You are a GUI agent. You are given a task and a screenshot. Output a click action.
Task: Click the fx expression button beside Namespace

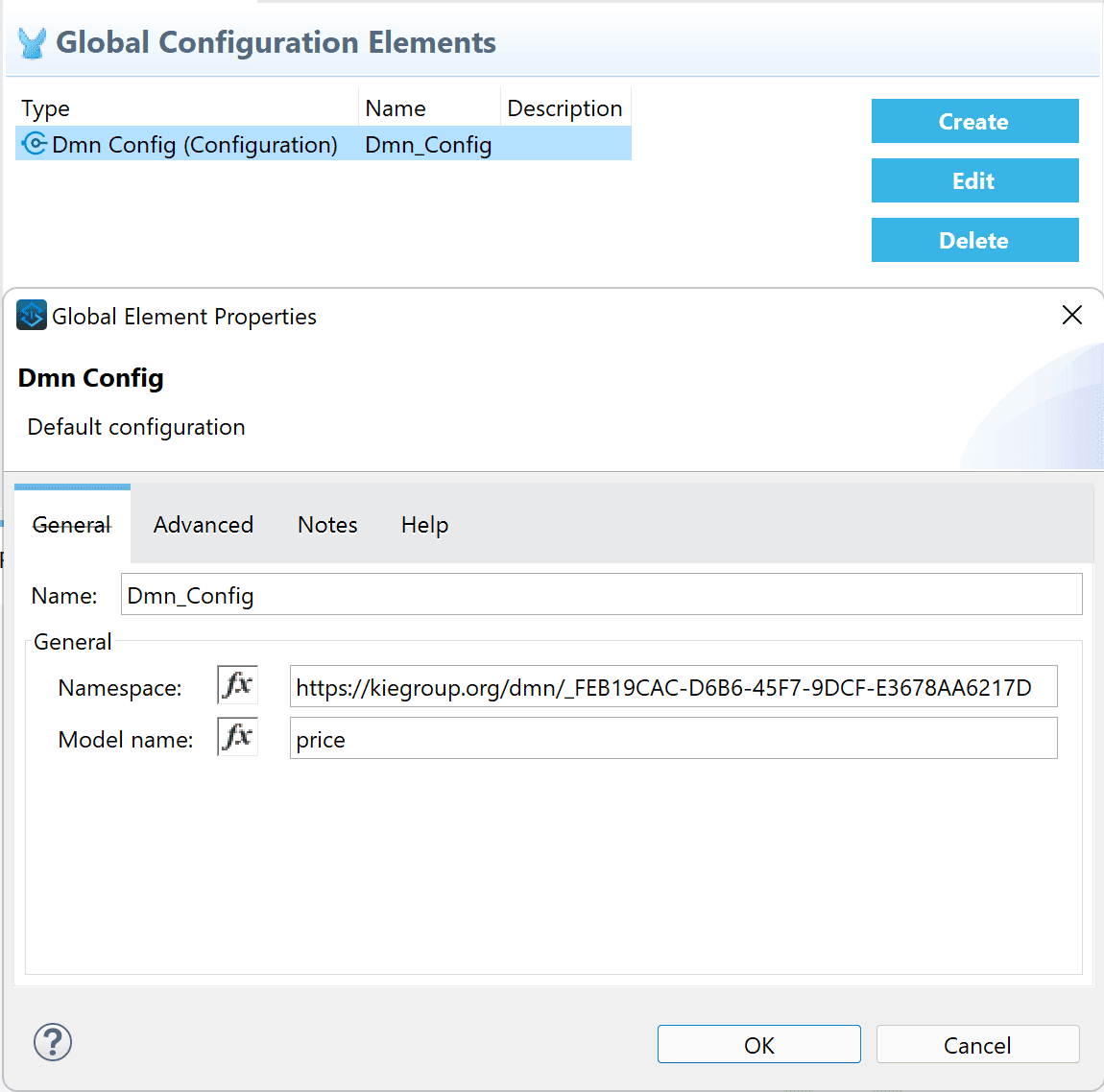point(237,685)
